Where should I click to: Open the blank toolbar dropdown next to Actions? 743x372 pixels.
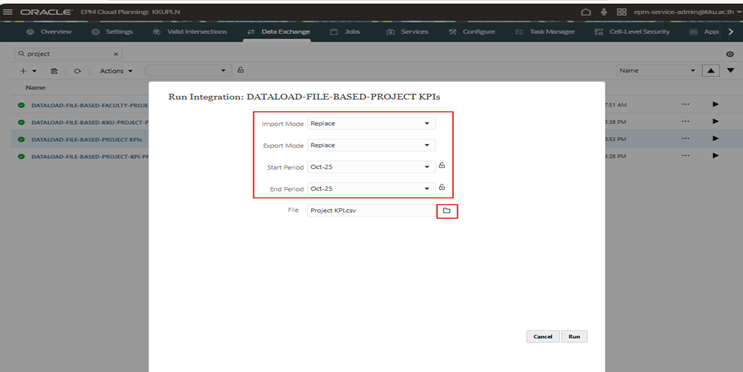pos(189,71)
